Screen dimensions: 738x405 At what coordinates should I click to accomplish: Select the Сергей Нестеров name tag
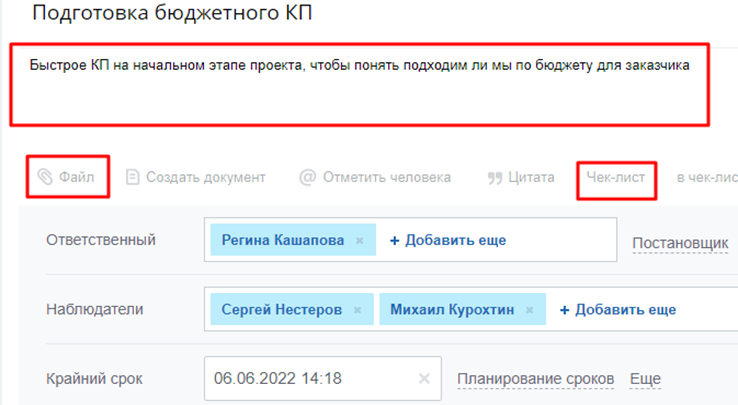pos(281,310)
